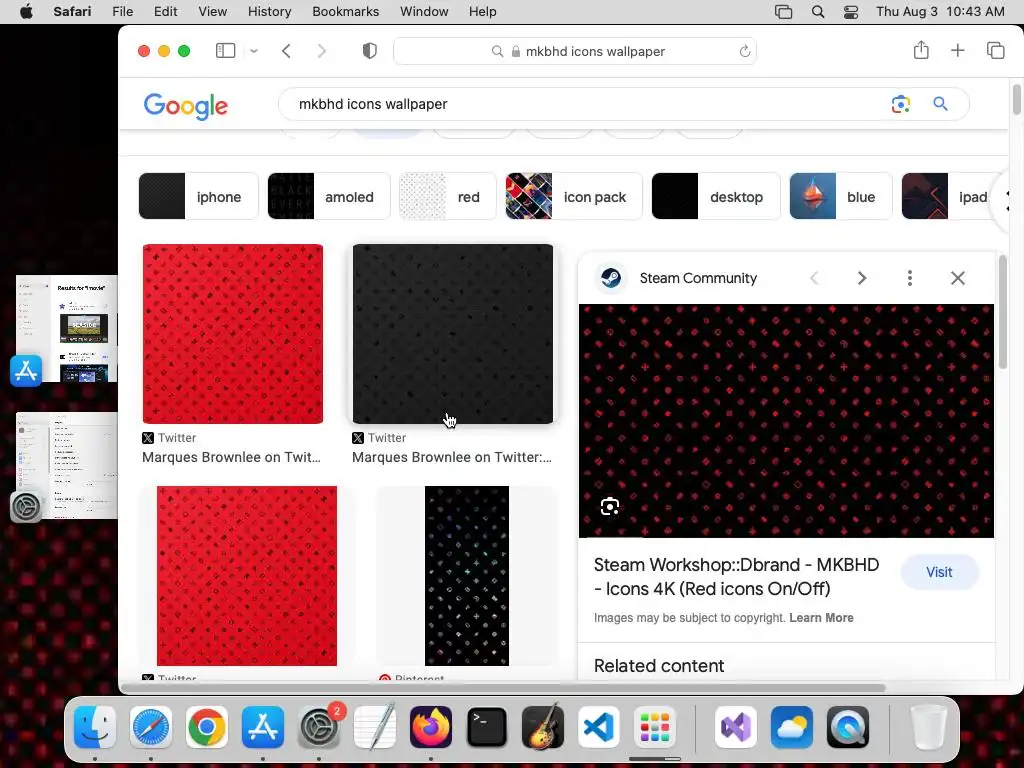
Task: Open the Edit menu
Action: coord(165,12)
